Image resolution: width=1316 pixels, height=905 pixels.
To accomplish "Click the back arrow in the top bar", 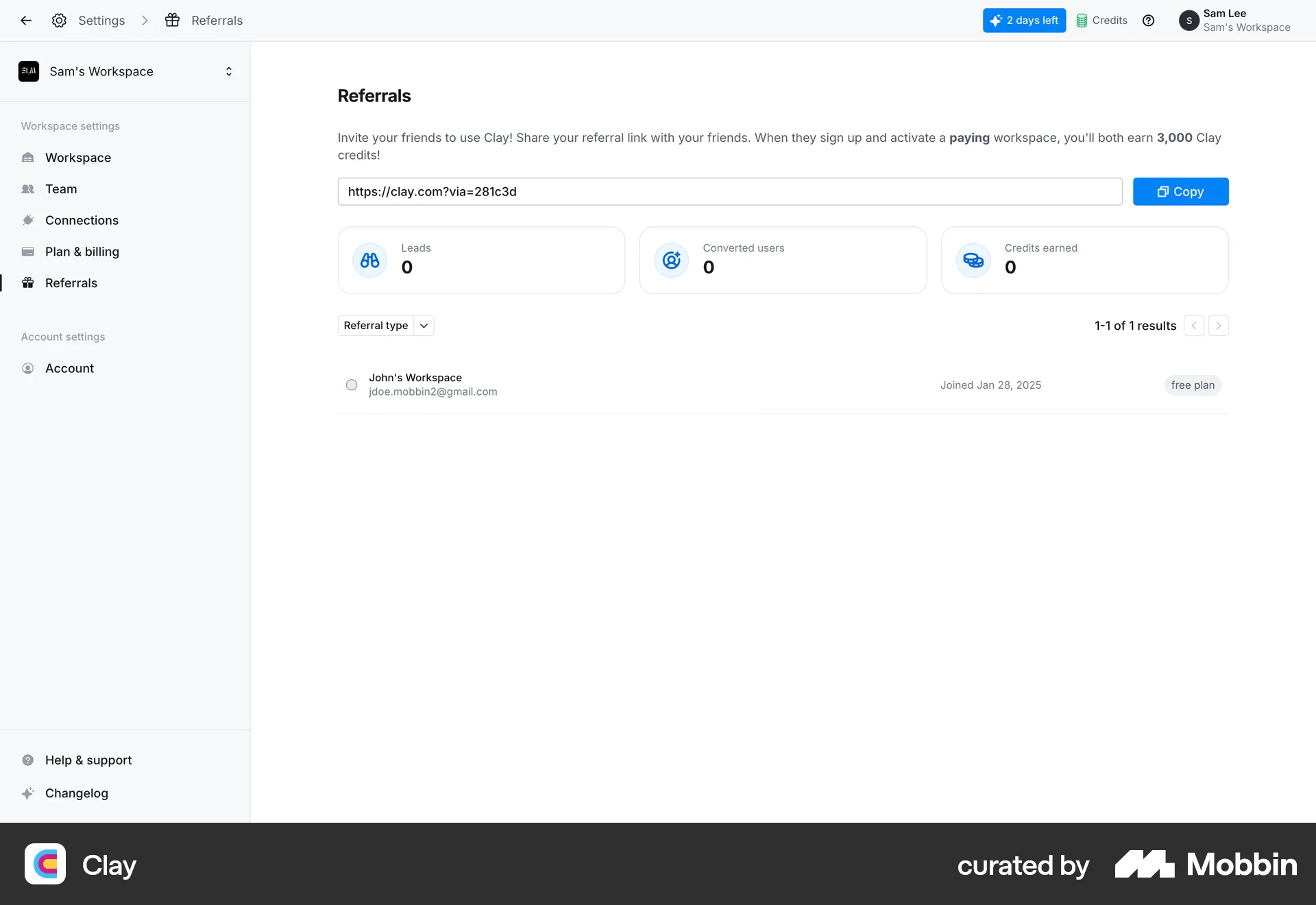I will click(x=26, y=21).
